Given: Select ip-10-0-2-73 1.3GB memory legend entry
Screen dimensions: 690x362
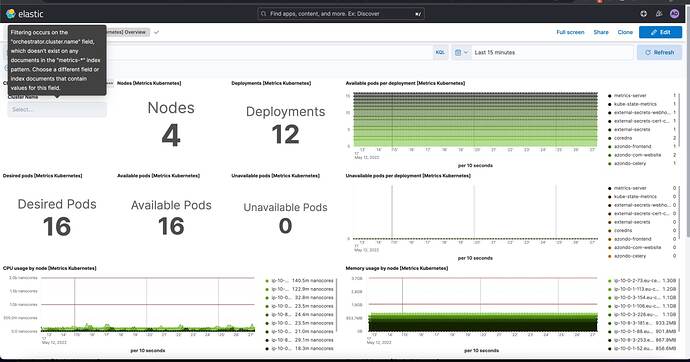Looking at the screenshot, I should (x=645, y=281).
